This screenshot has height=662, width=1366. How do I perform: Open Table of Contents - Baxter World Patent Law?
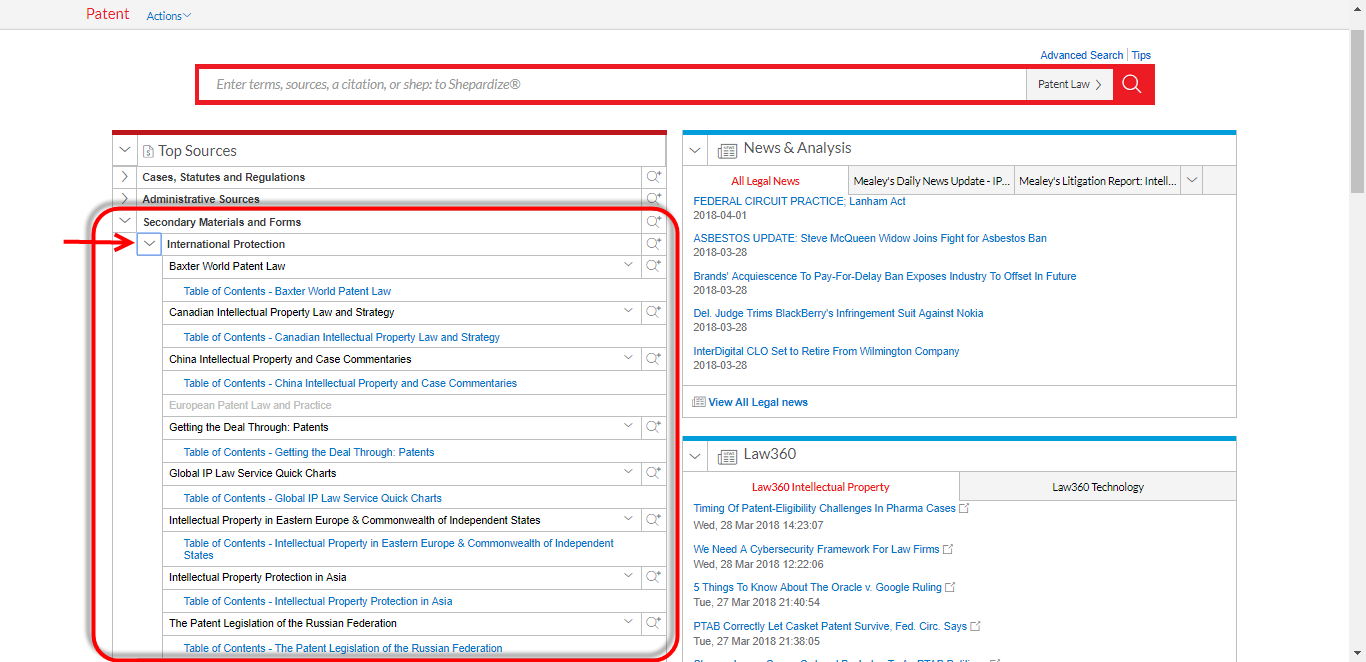pos(287,291)
